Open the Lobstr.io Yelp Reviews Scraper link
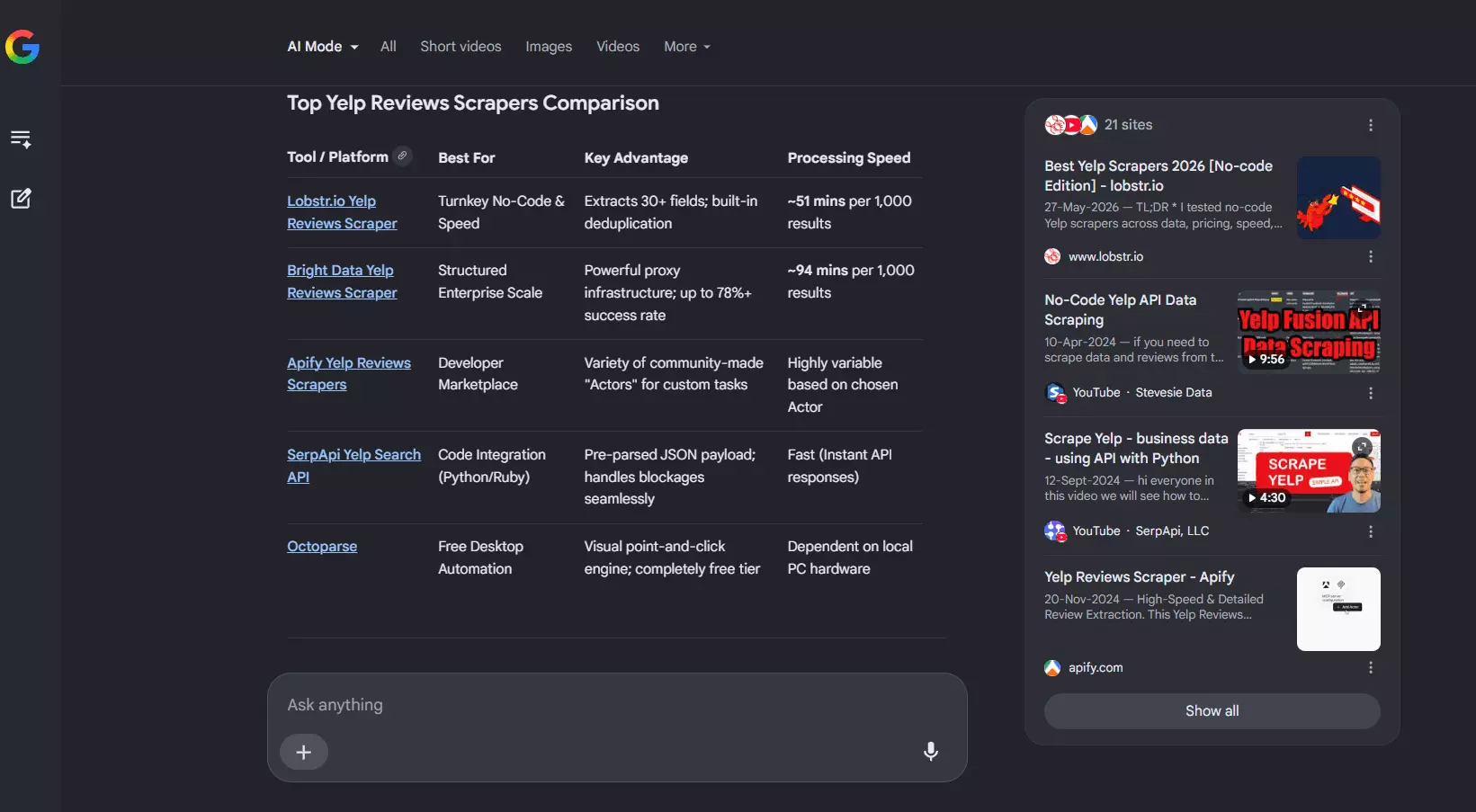The image size is (1476, 812). (342, 212)
